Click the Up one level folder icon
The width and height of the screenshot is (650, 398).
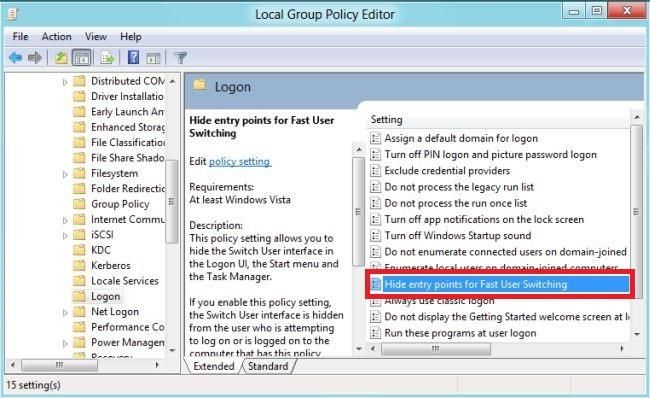(61, 57)
